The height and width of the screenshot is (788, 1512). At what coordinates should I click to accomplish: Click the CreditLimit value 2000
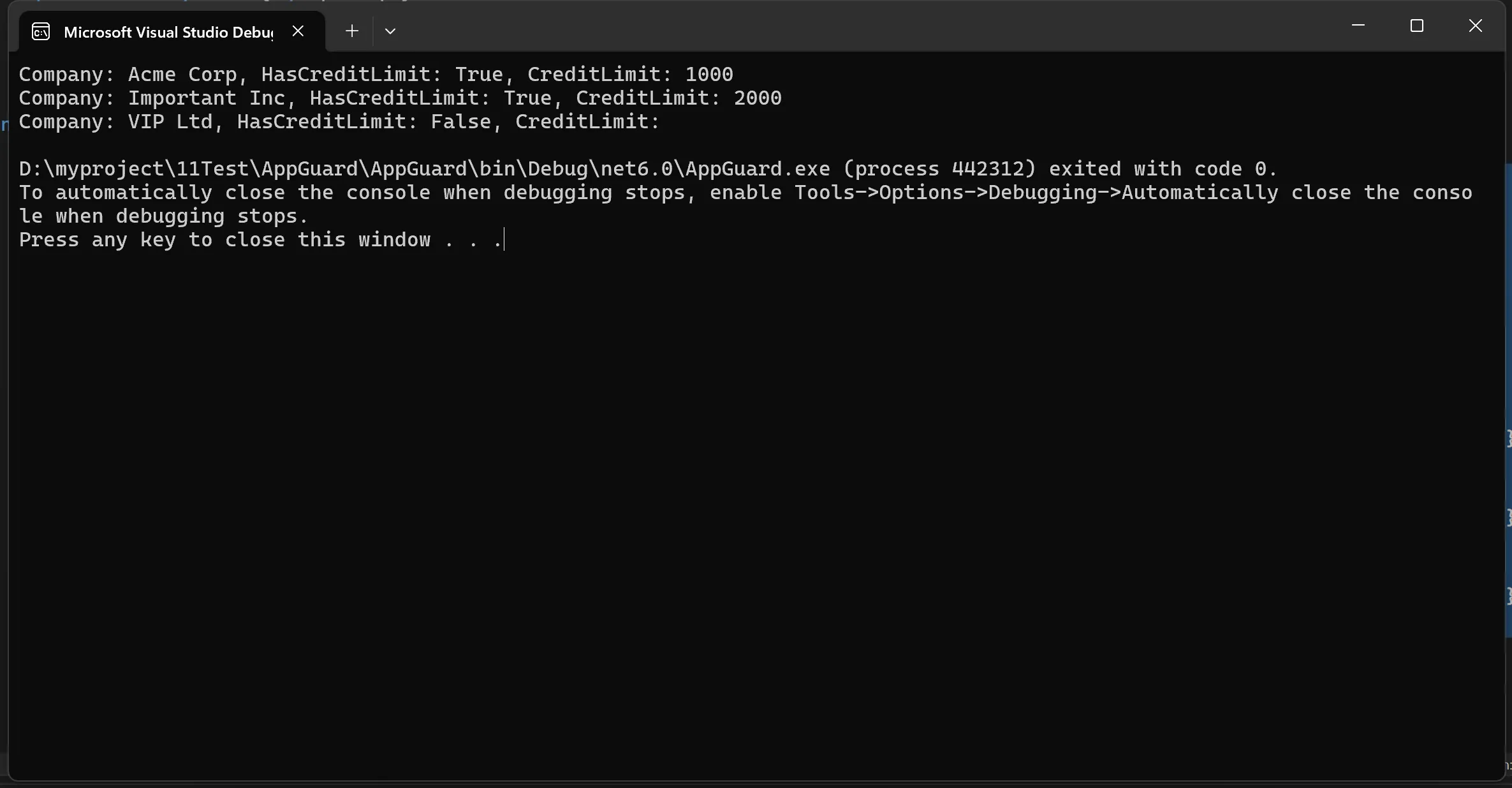click(x=757, y=98)
